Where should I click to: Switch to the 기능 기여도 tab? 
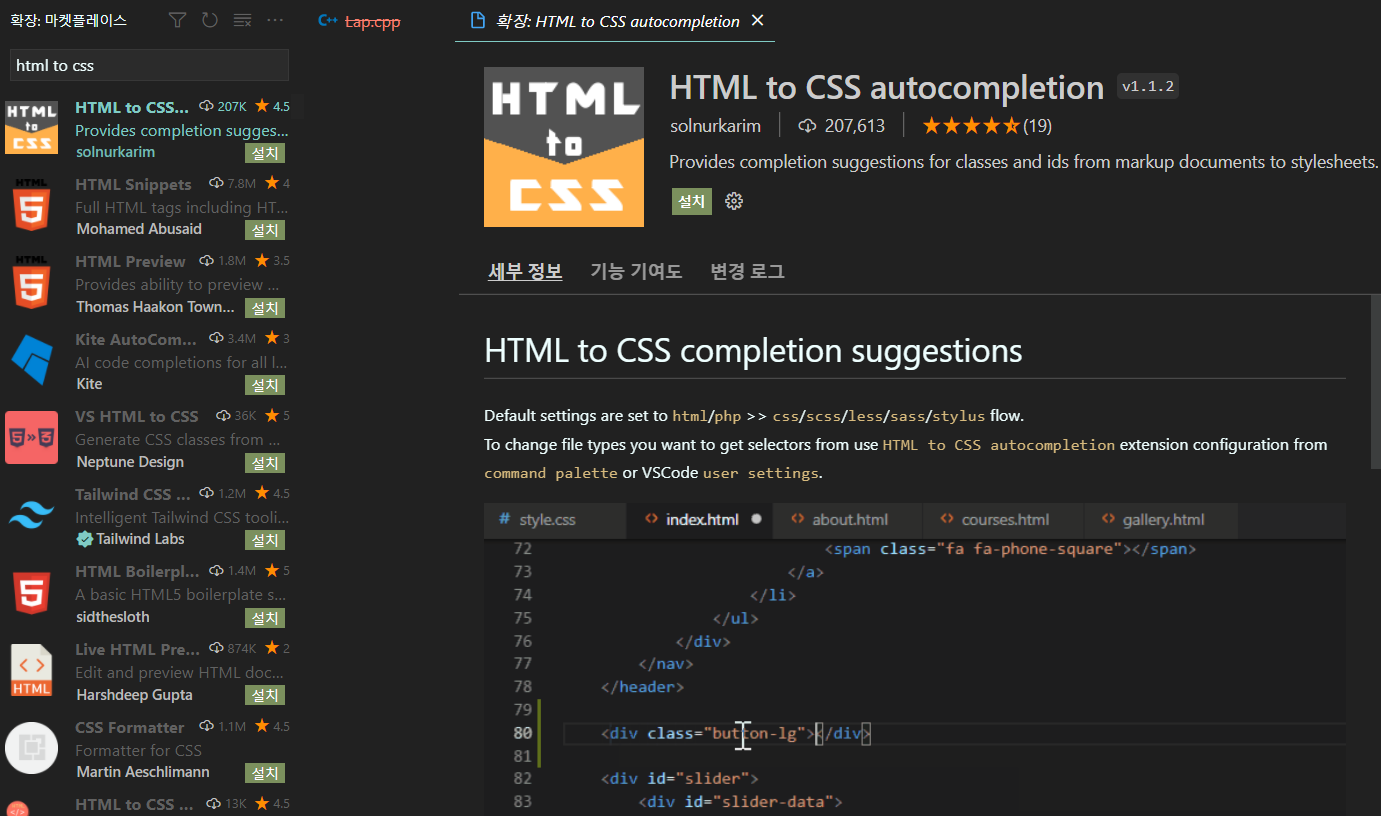tap(636, 271)
